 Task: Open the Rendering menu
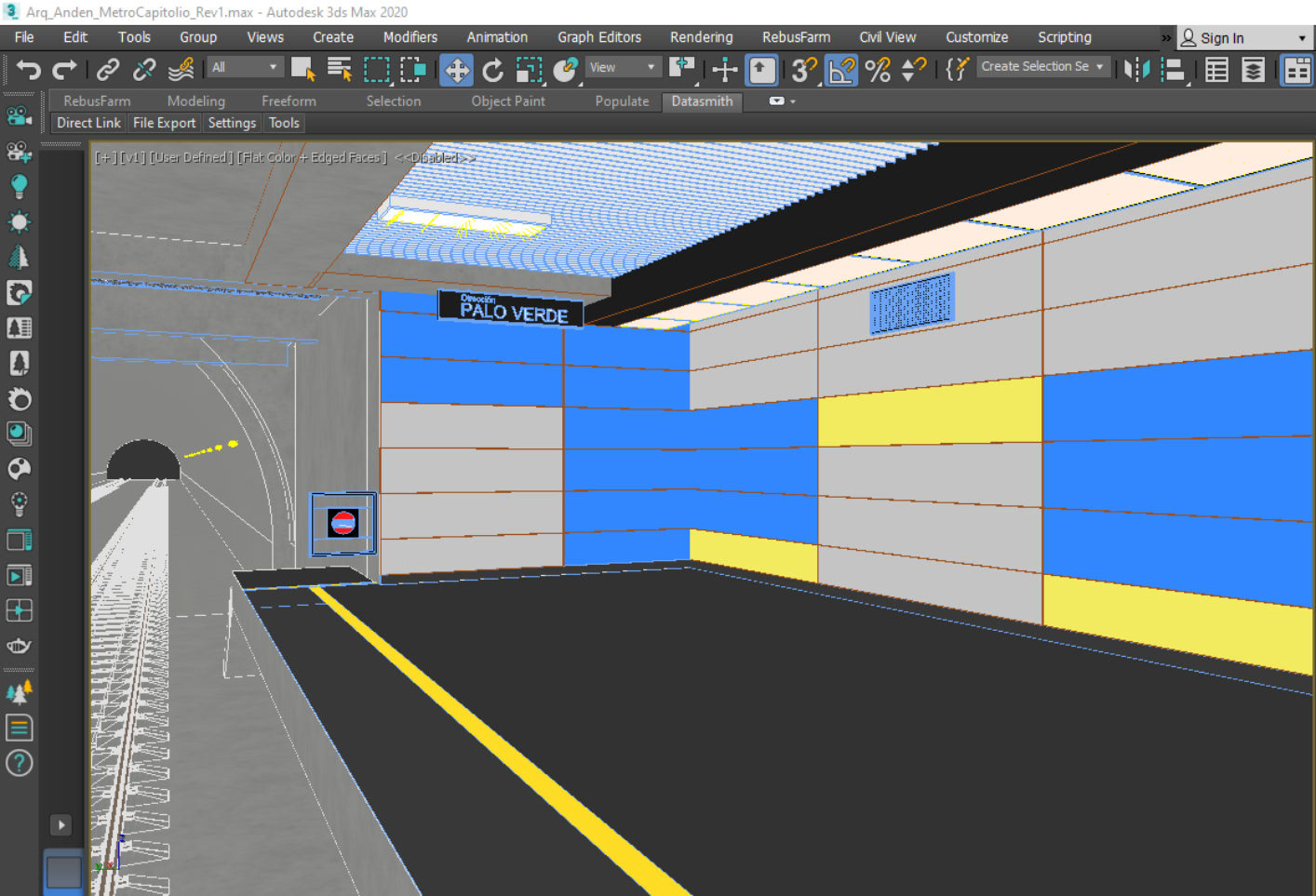pos(702,37)
